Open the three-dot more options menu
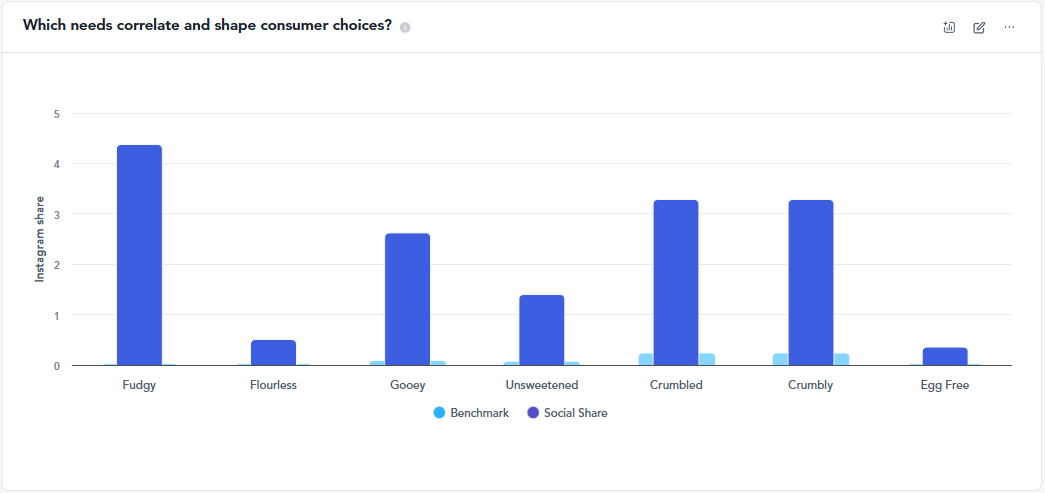 coord(1009,27)
